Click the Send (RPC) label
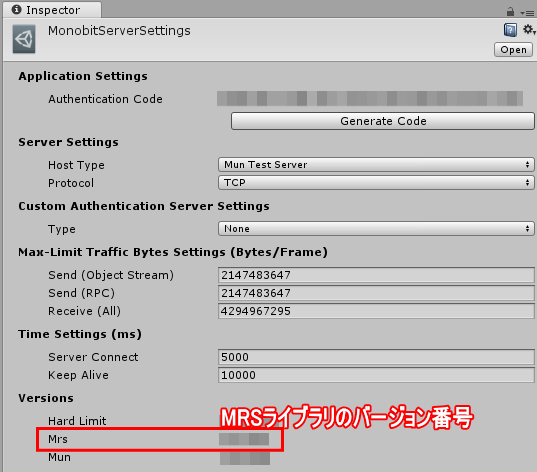Image resolution: width=537 pixels, height=472 pixels. (x=82, y=293)
